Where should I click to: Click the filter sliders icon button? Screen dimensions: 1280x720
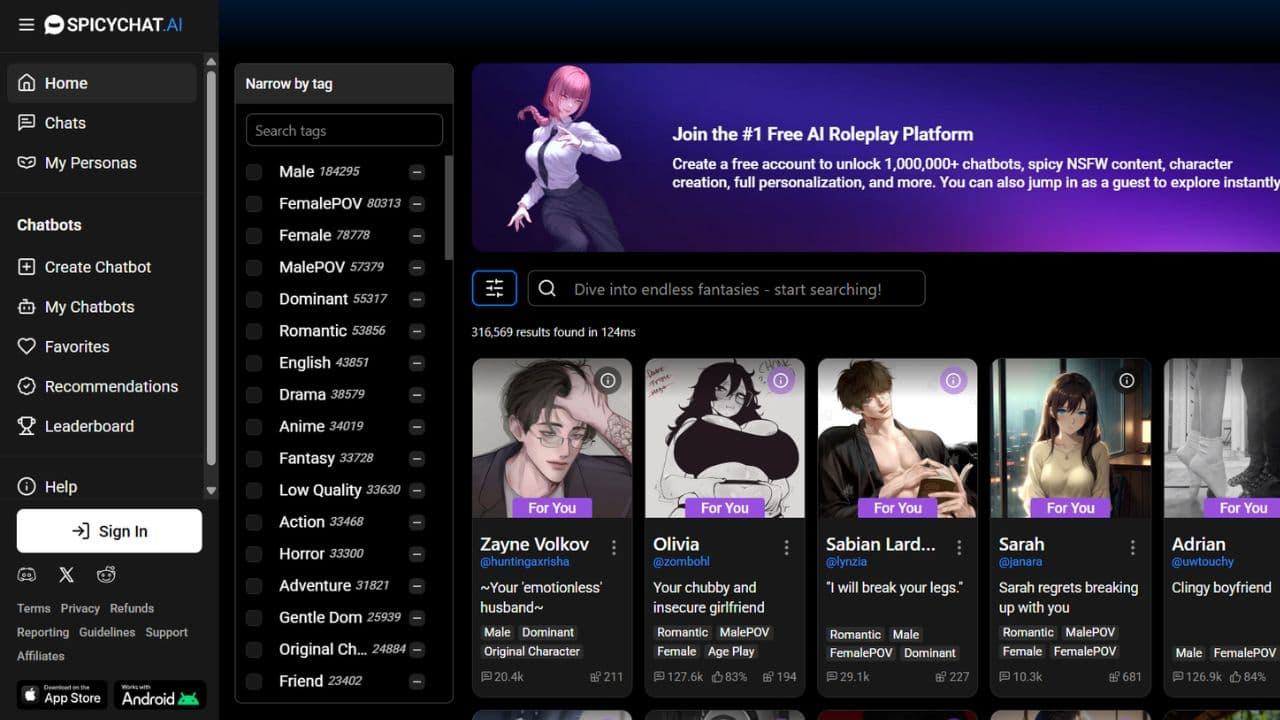point(494,289)
